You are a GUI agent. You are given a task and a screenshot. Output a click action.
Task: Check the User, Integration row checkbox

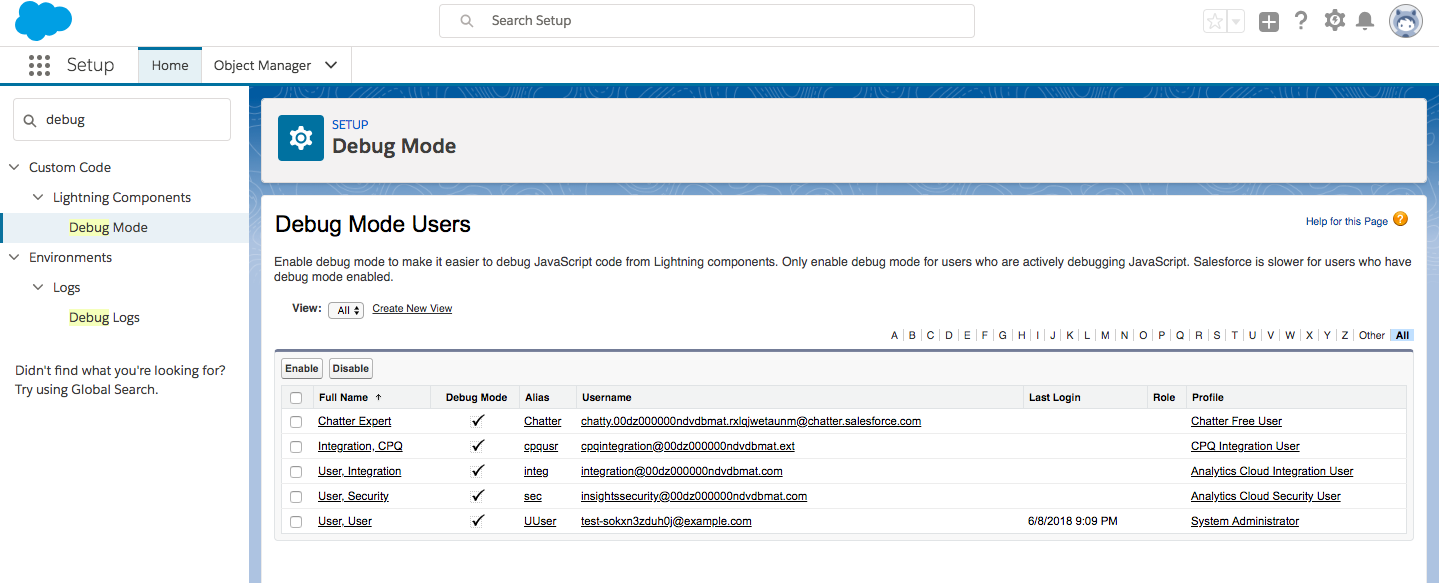[x=296, y=472]
